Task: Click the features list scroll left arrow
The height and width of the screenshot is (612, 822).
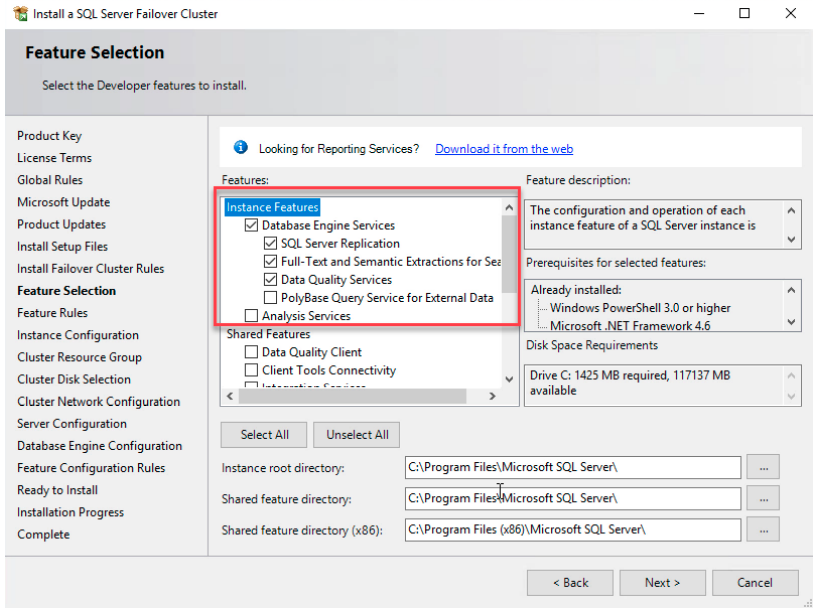Action: tap(230, 396)
